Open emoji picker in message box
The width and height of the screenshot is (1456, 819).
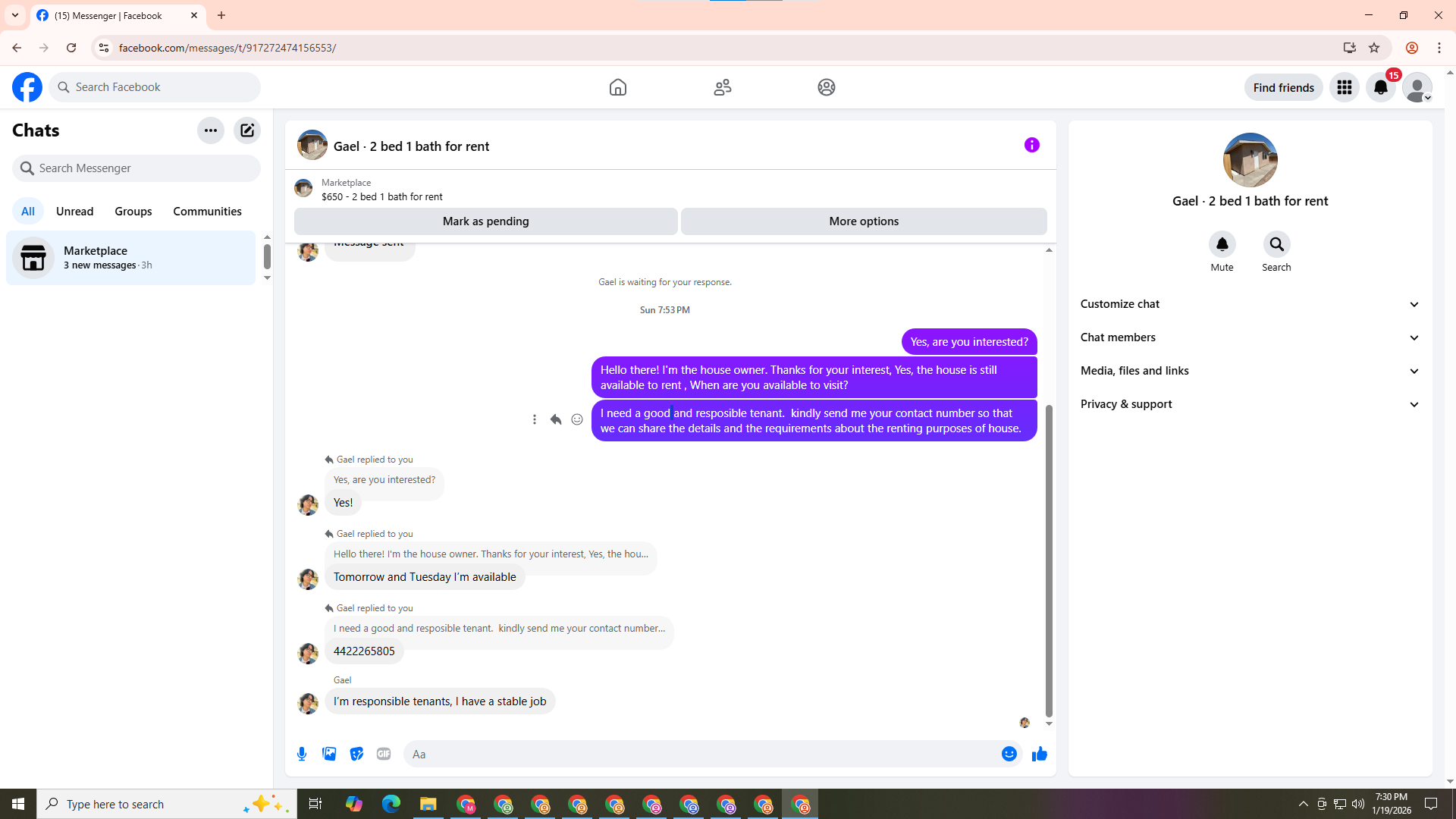pos(1009,754)
